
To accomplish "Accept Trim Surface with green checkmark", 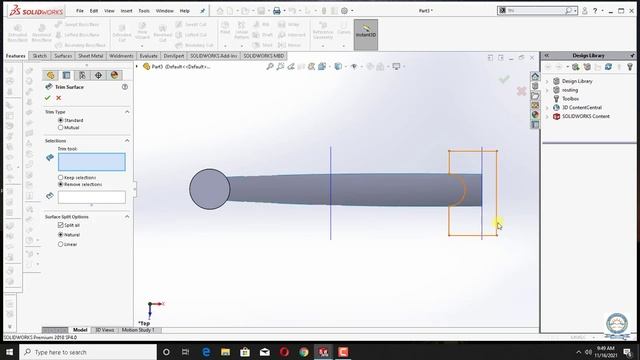I will (x=48, y=98).
